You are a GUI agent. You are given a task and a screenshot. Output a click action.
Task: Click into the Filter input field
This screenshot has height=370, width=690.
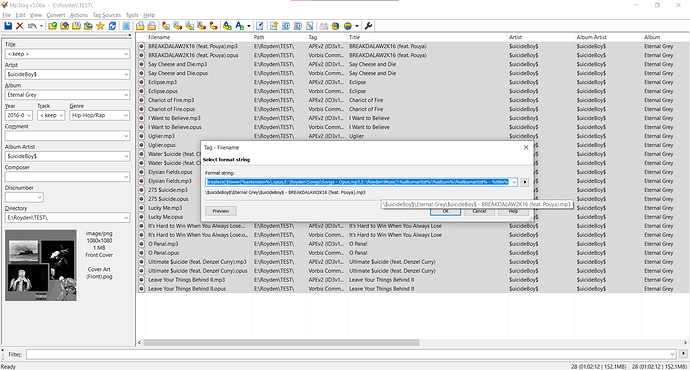(x=351, y=354)
